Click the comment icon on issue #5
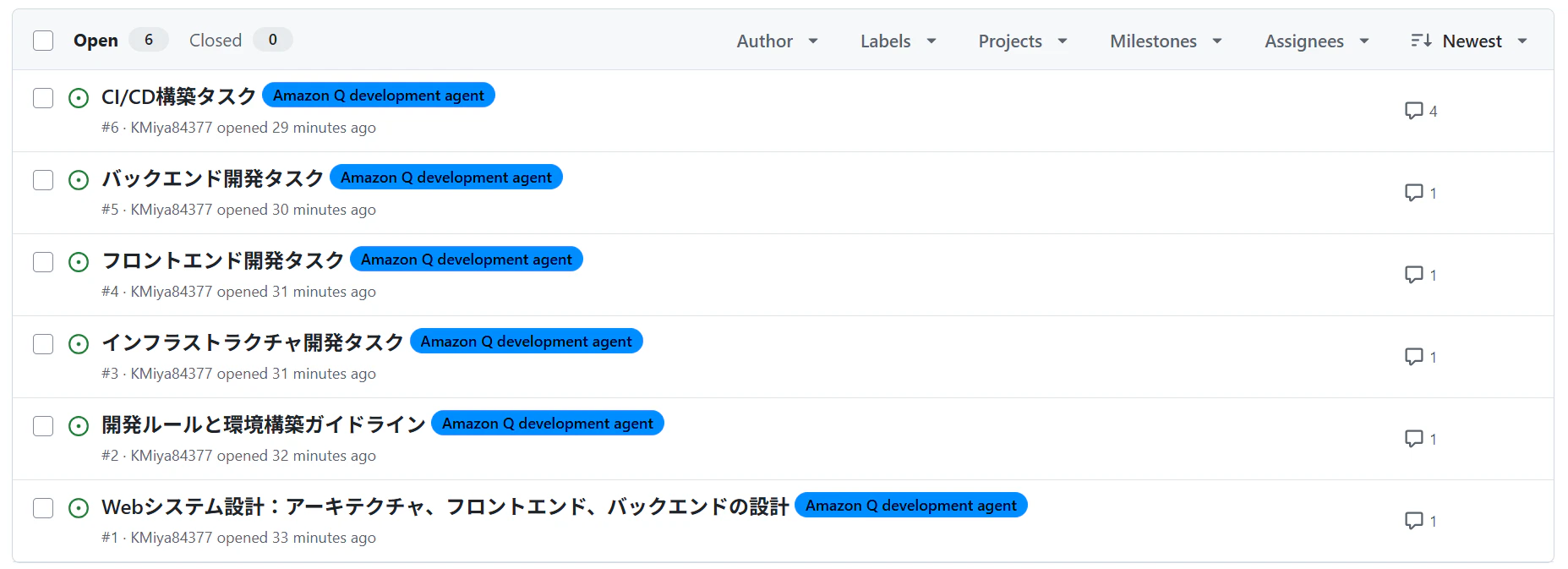Image resolution: width=1568 pixels, height=569 pixels. pyautogui.click(x=1413, y=193)
